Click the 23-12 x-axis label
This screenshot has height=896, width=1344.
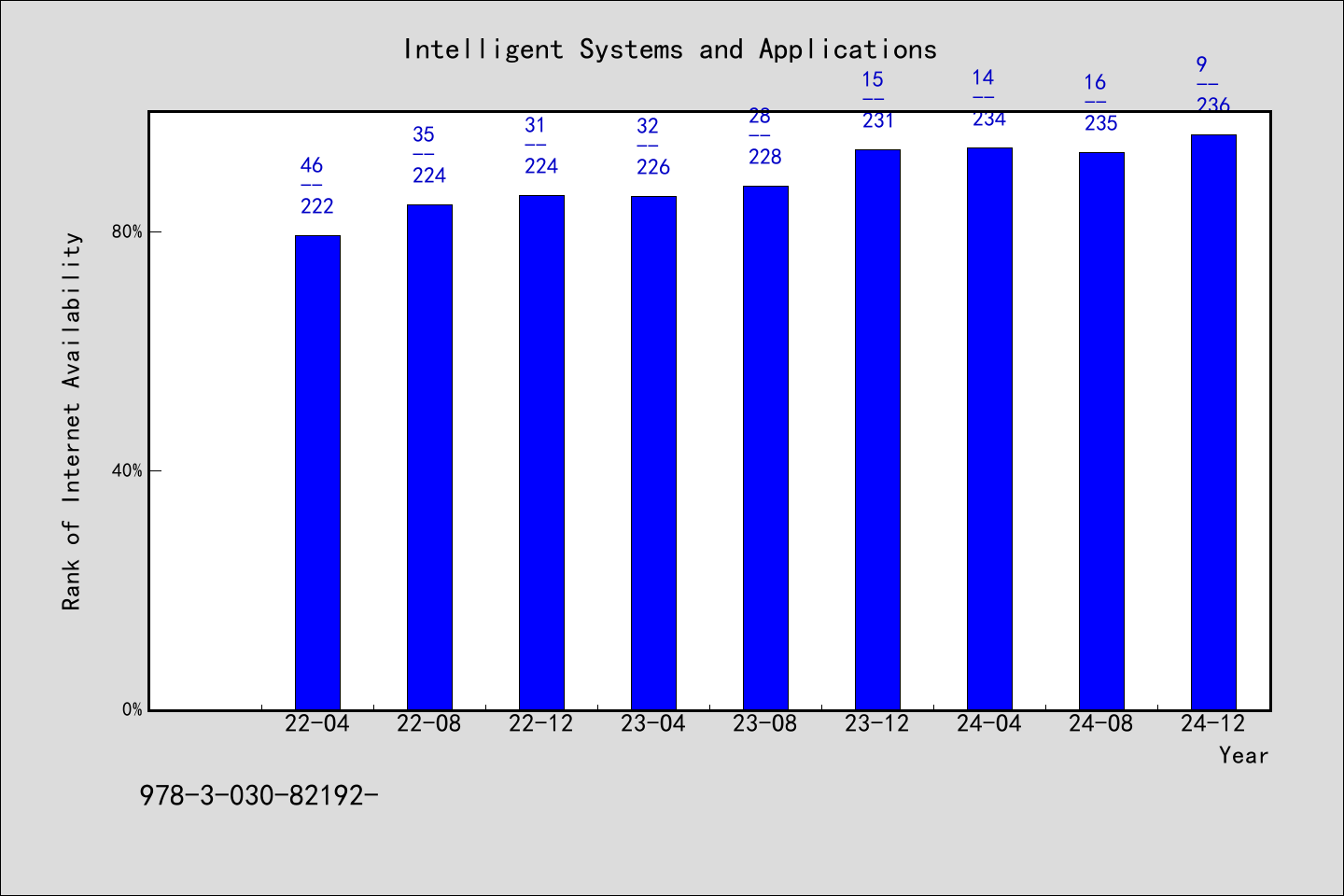(877, 723)
